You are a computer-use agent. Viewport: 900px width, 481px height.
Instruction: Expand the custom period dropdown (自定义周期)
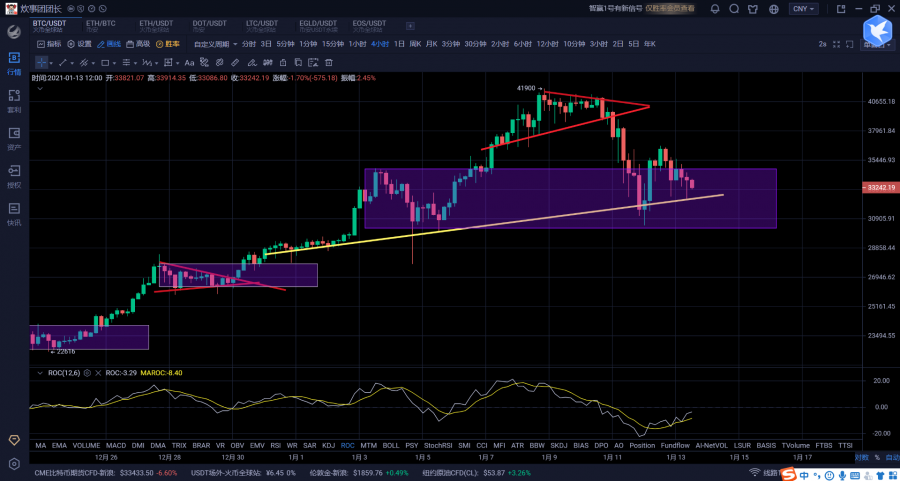click(215, 44)
